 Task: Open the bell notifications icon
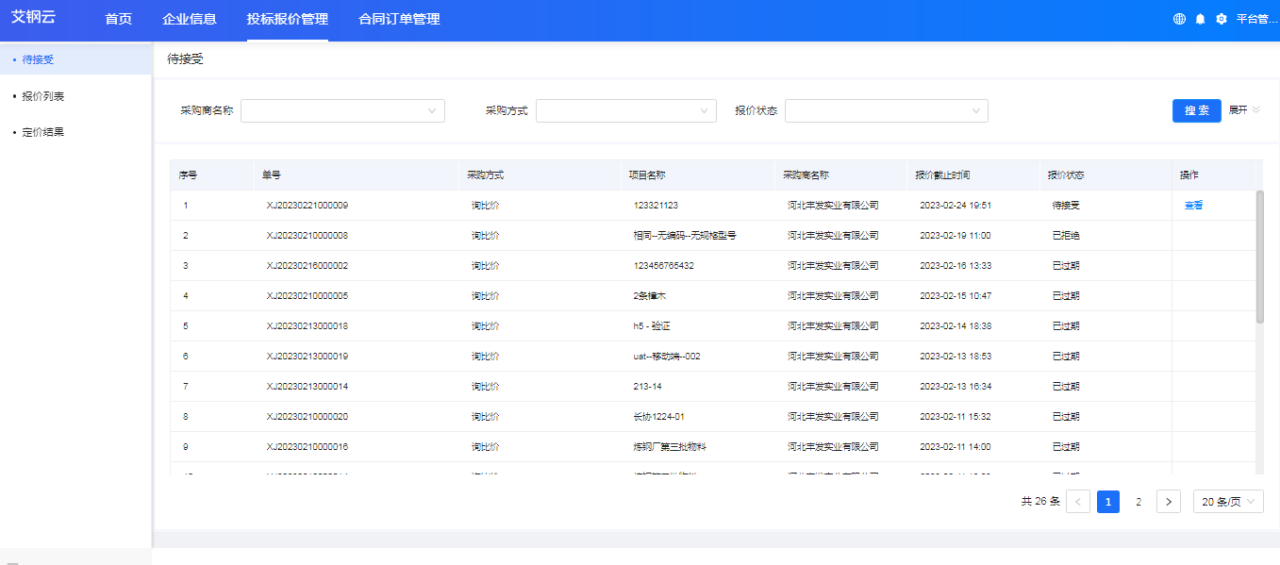pos(1200,19)
